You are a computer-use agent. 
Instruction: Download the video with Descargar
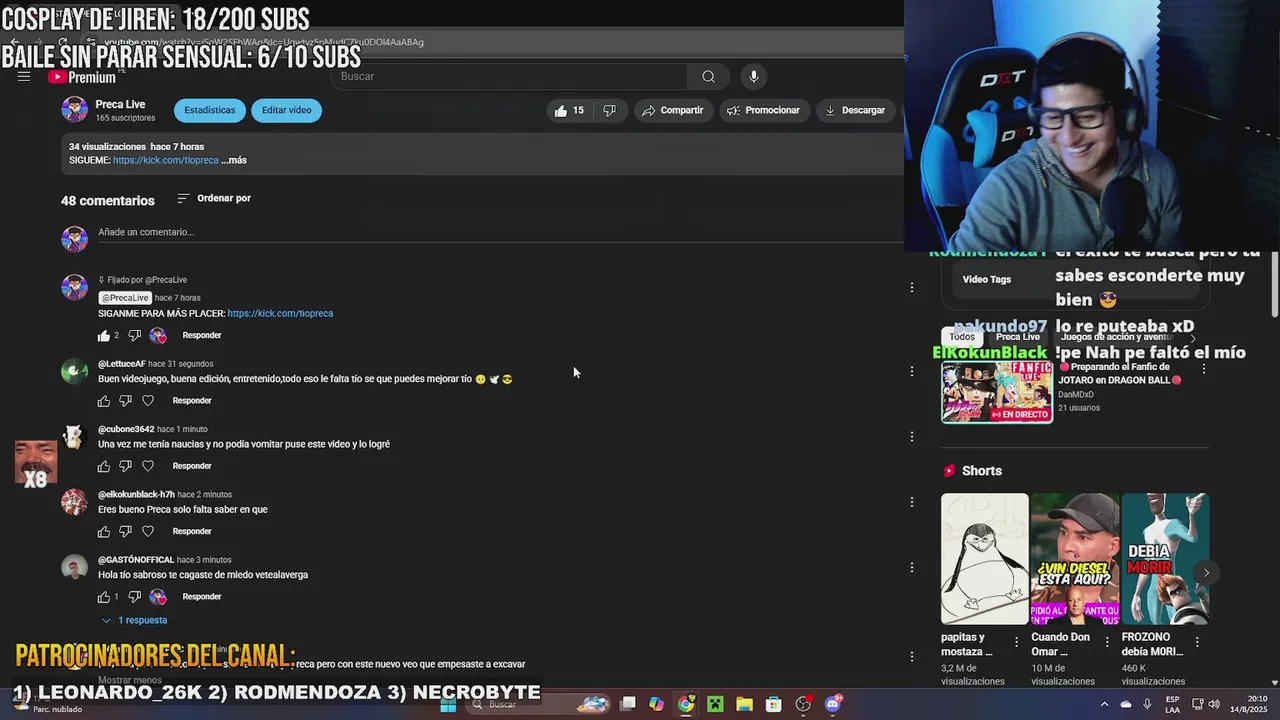[855, 110]
